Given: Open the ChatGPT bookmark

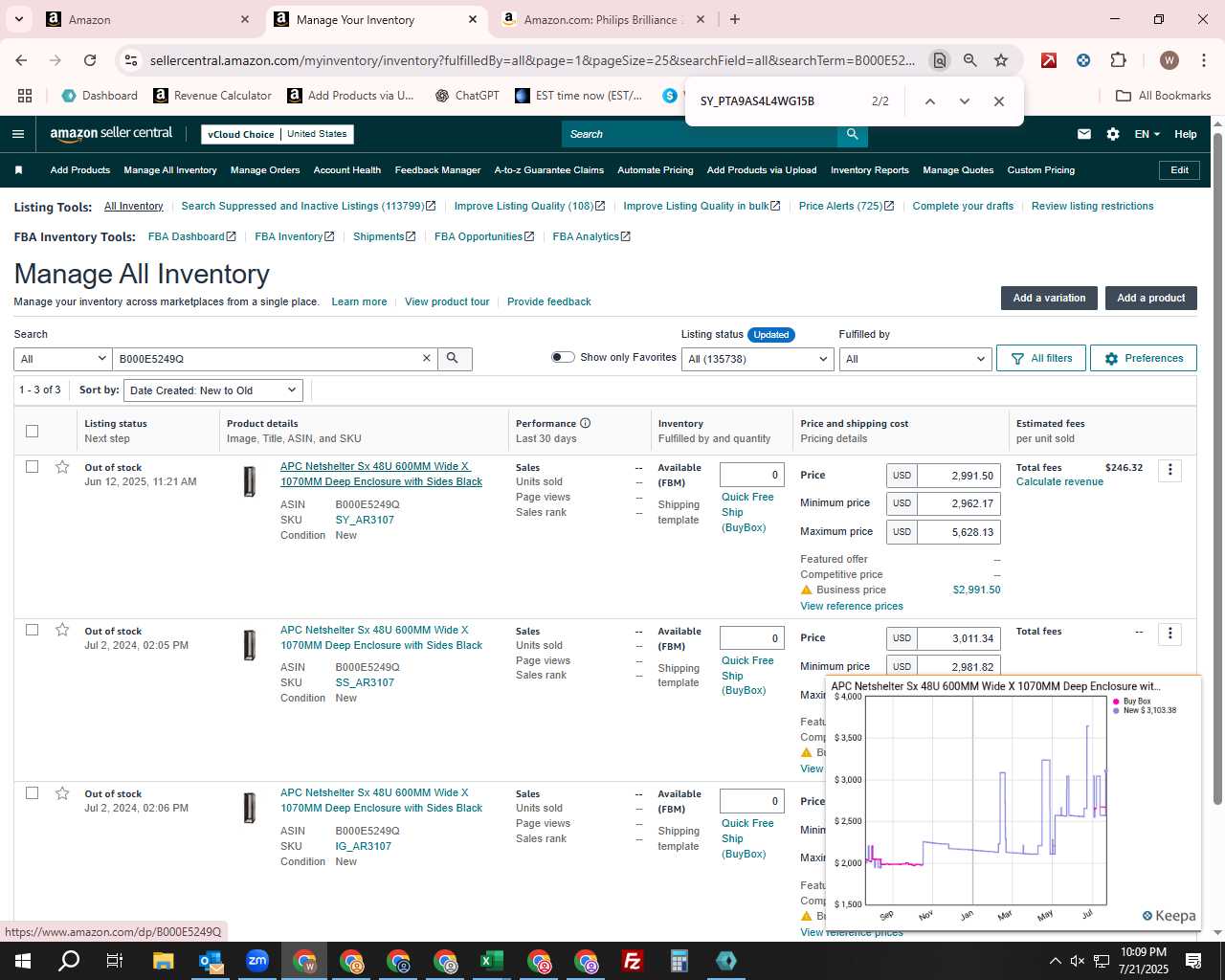Looking at the screenshot, I should tap(467, 96).
